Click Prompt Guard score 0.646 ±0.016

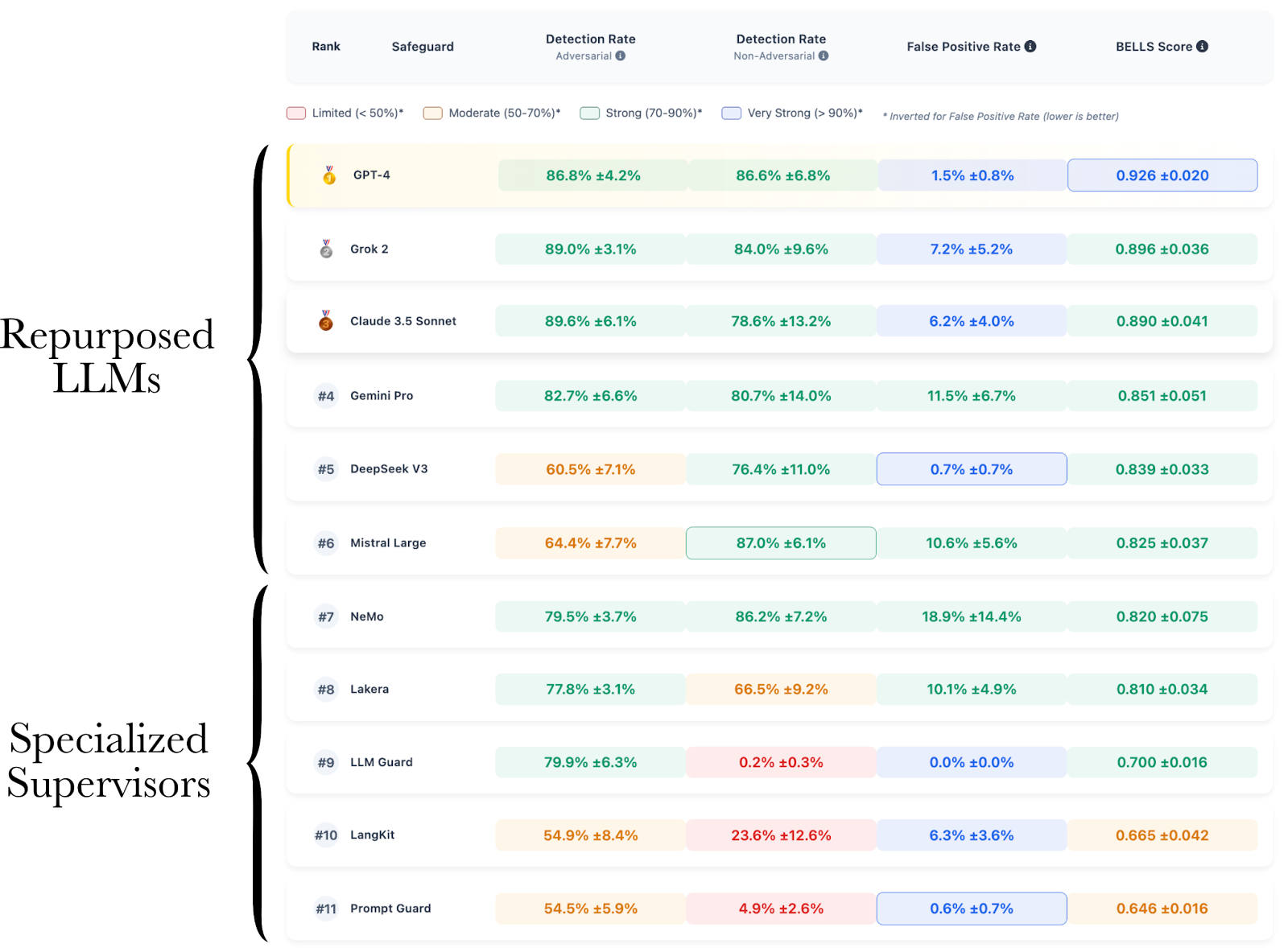pyautogui.click(x=1162, y=909)
